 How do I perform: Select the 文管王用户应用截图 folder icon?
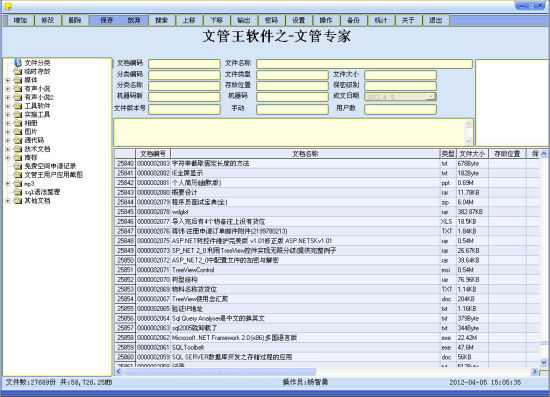tap(18, 175)
